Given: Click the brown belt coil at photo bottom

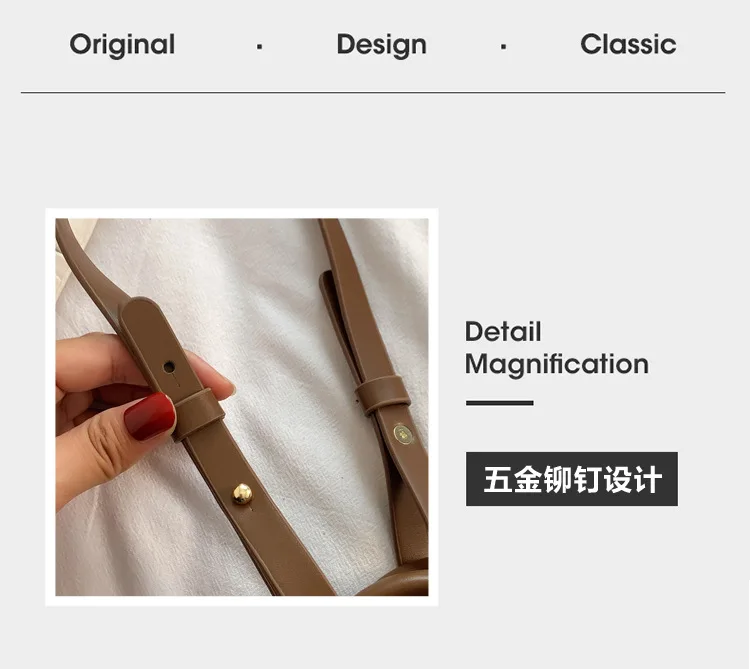Looking at the screenshot, I should point(392,582).
